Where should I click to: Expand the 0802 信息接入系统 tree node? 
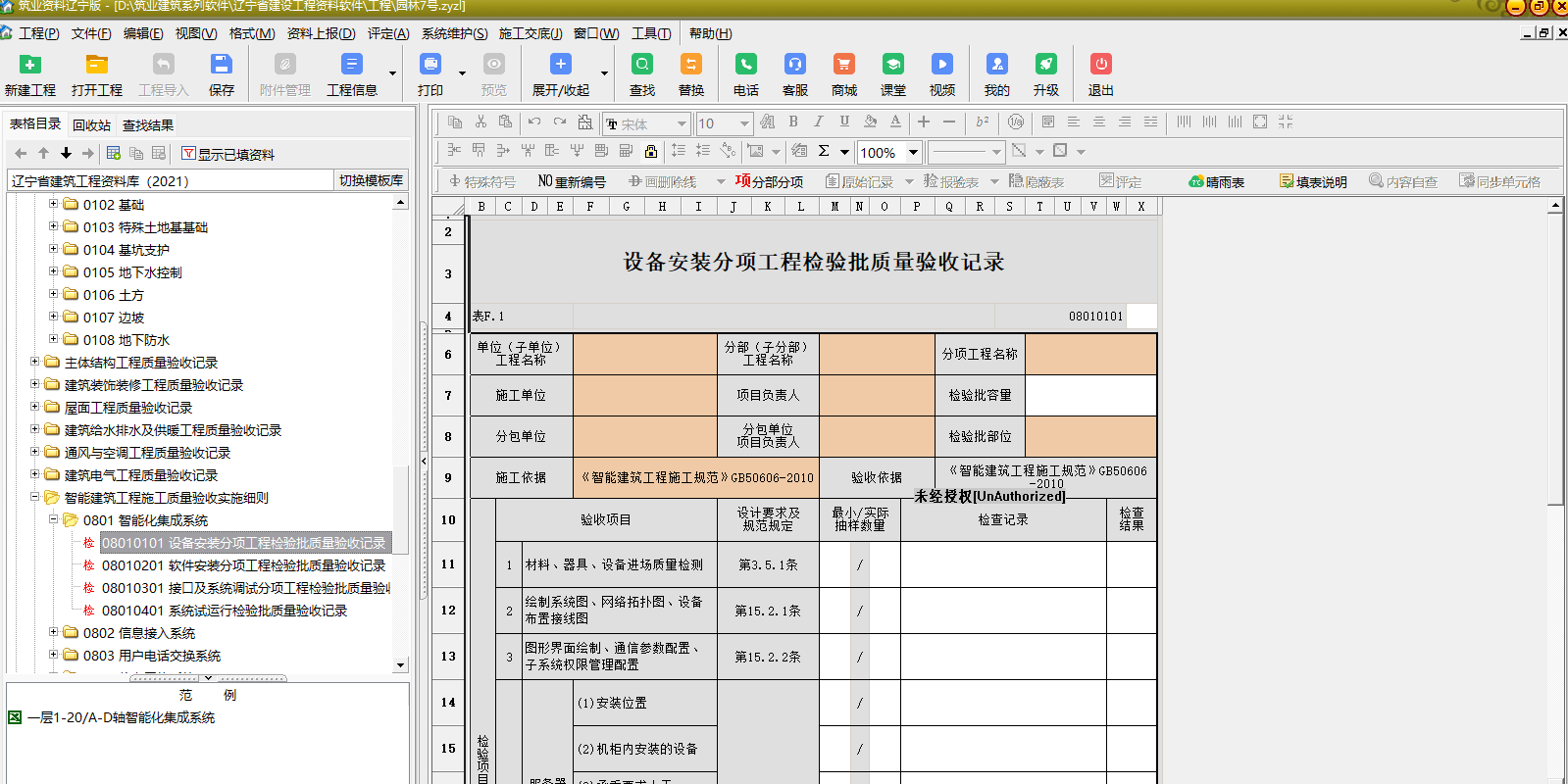coord(54,632)
